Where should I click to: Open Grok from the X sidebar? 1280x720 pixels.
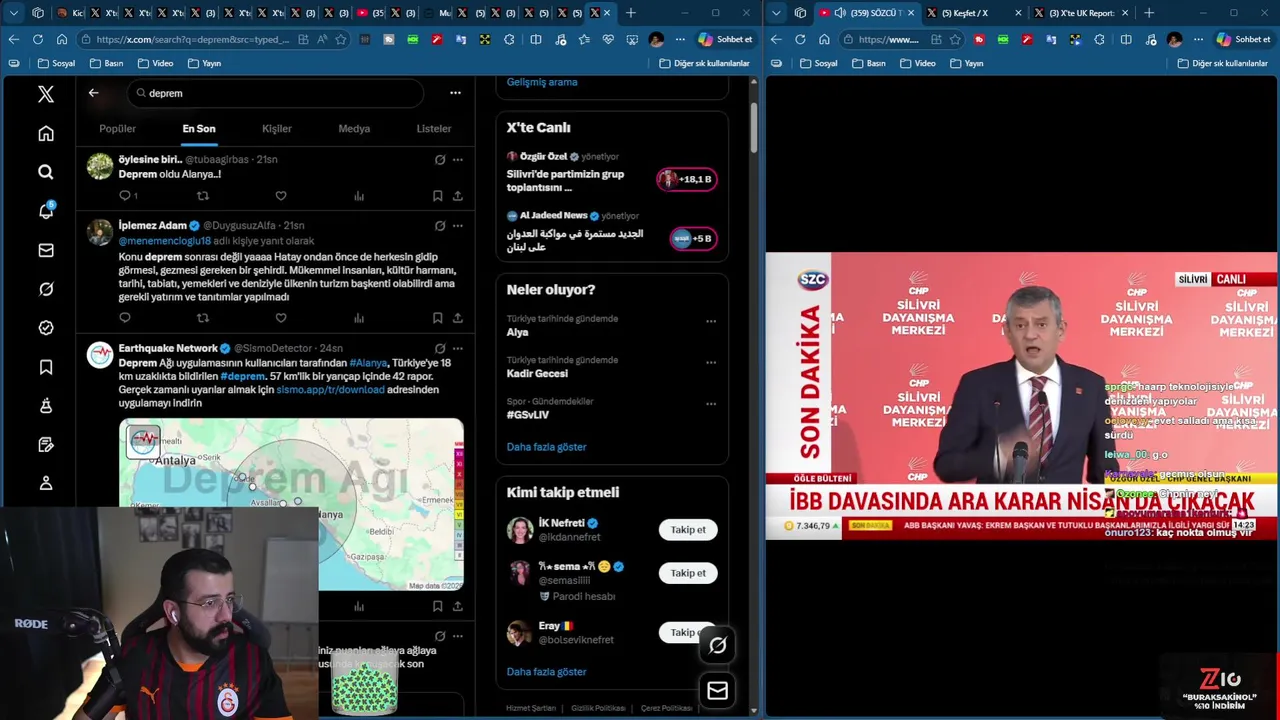(x=46, y=289)
